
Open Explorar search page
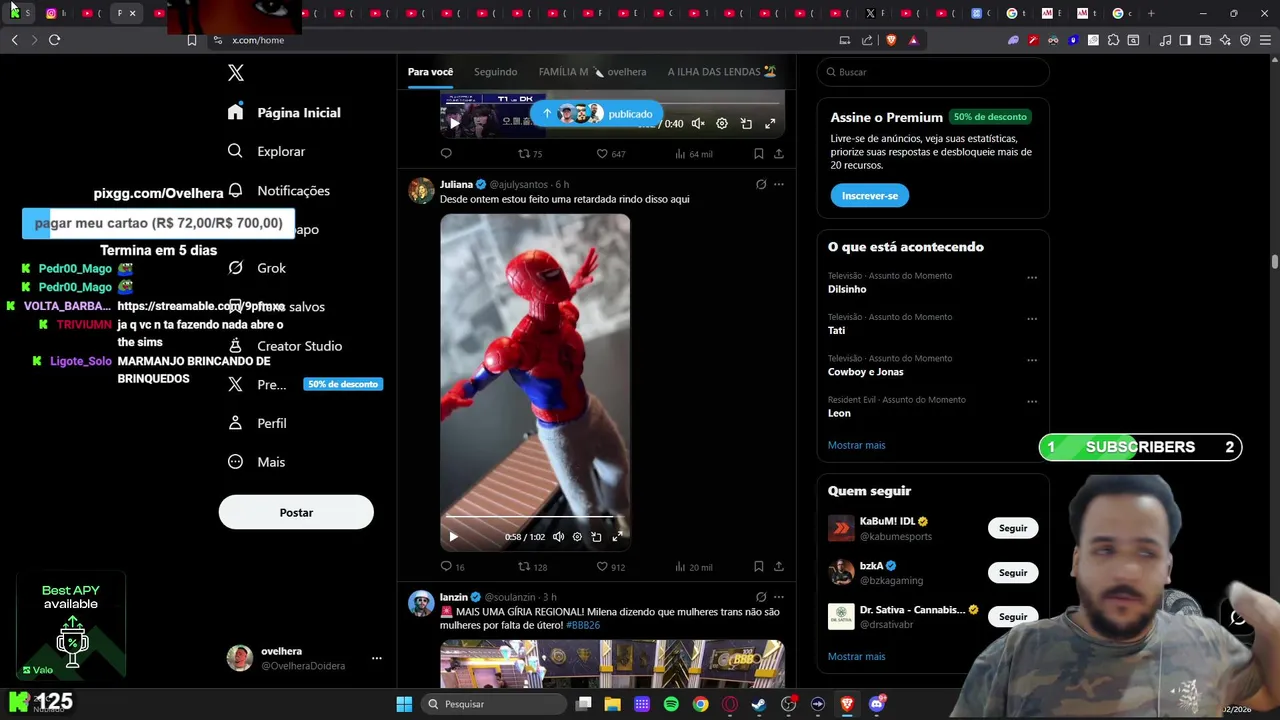tap(266, 151)
